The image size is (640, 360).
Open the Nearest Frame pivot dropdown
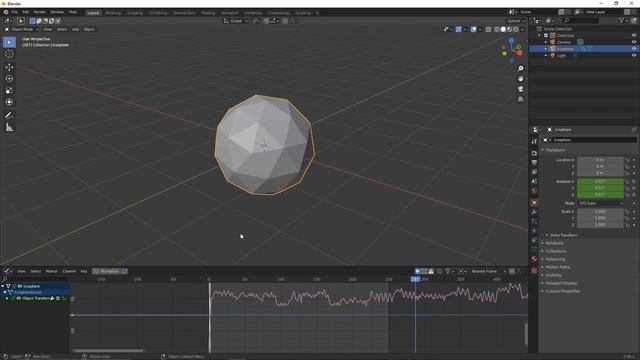(x=488, y=271)
